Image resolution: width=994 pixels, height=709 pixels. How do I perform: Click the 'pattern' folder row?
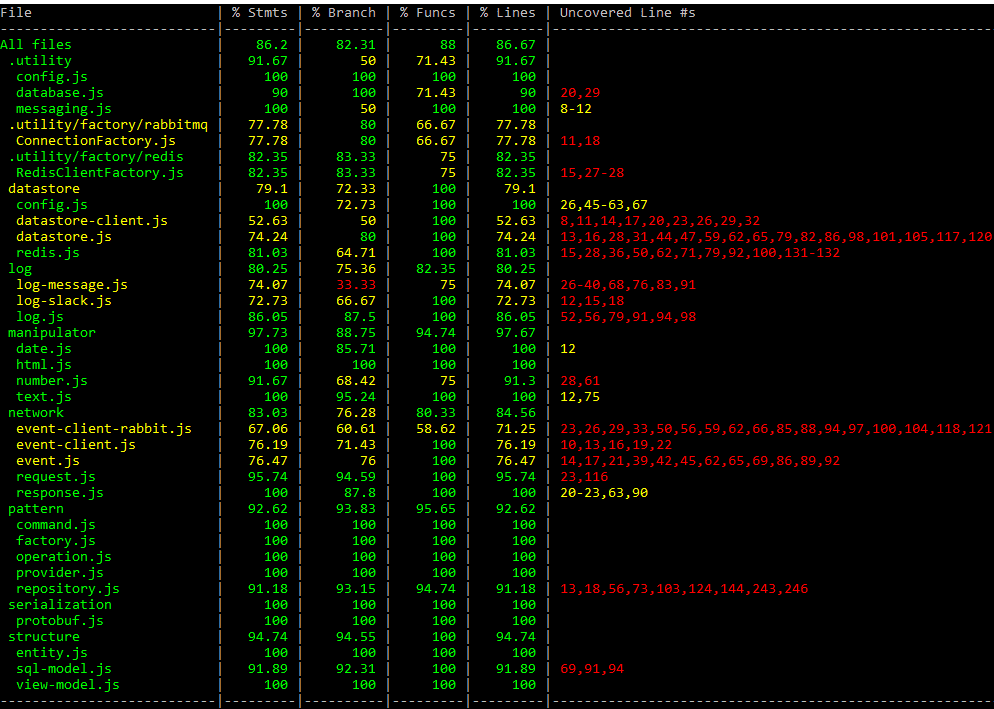[36, 509]
